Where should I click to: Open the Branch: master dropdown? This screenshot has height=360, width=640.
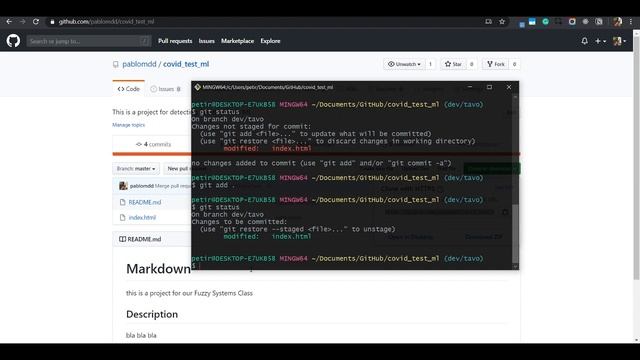tap(136, 169)
